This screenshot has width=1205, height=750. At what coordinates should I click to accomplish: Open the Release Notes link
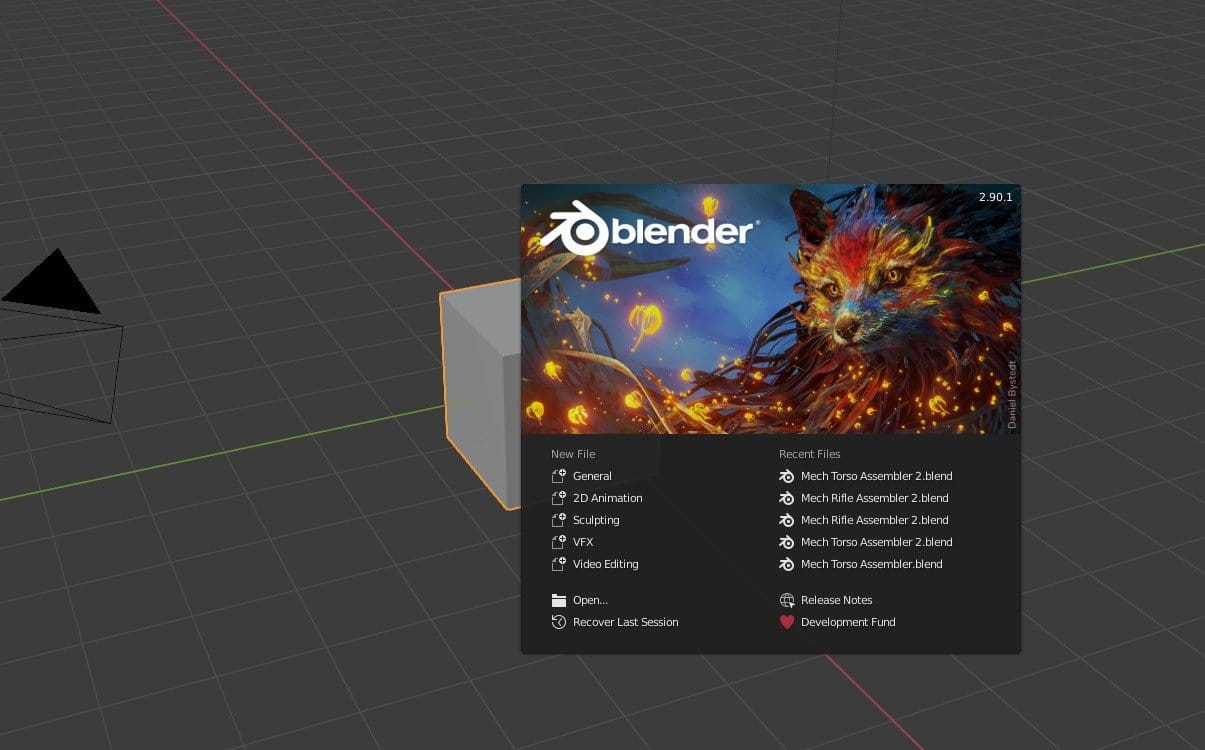pyautogui.click(x=825, y=600)
